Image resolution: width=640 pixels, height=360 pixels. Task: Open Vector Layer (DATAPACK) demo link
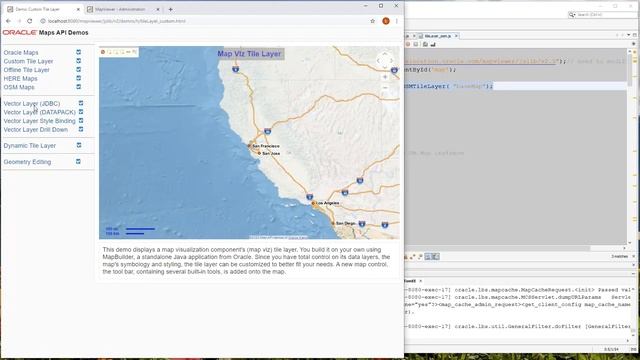tap(40, 112)
